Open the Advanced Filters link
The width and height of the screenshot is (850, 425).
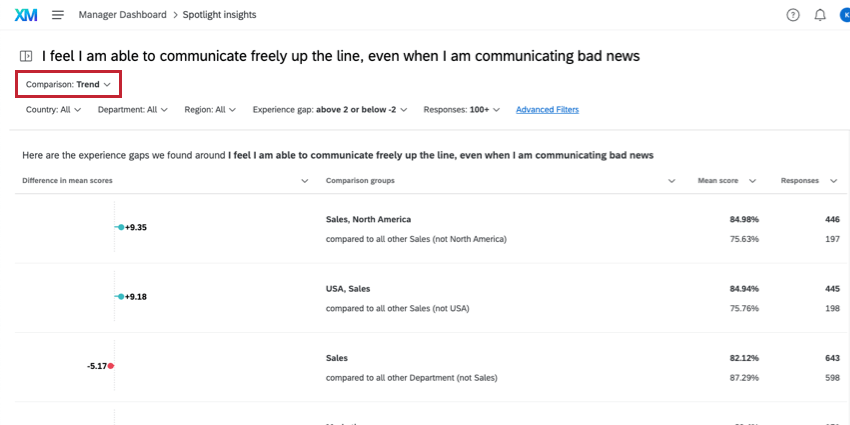(x=547, y=110)
